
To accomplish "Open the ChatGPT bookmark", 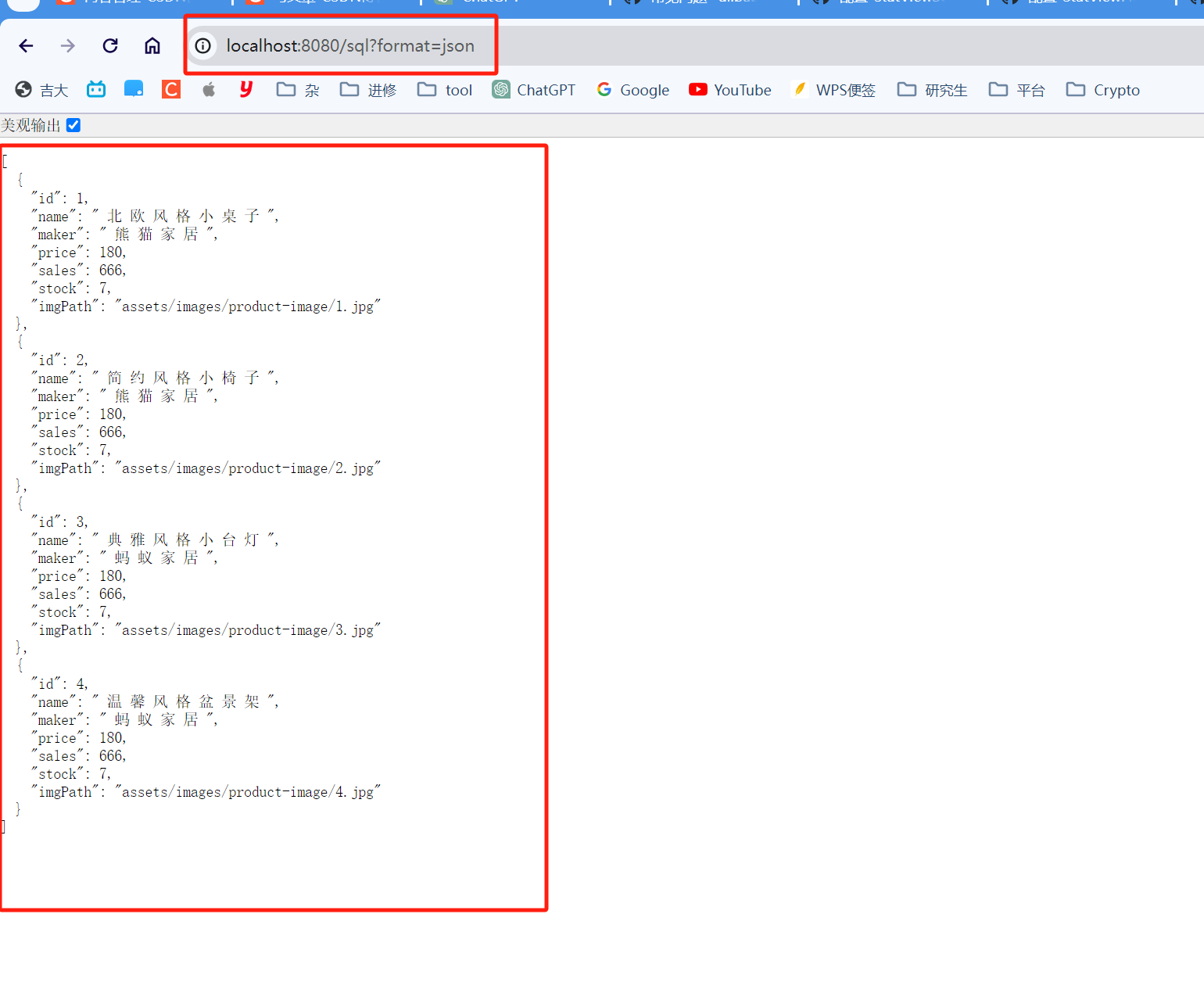I will click(x=534, y=90).
